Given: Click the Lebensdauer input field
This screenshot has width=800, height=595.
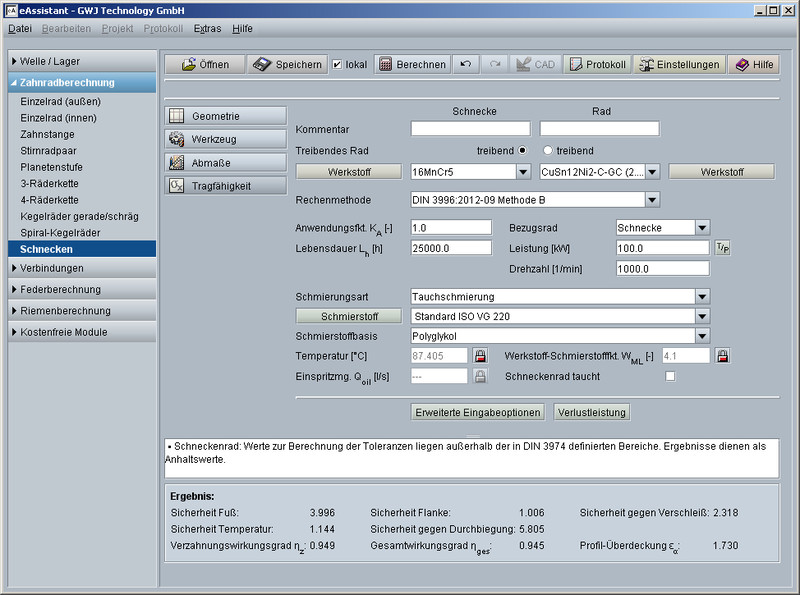Looking at the screenshot, I should (451, 247).
